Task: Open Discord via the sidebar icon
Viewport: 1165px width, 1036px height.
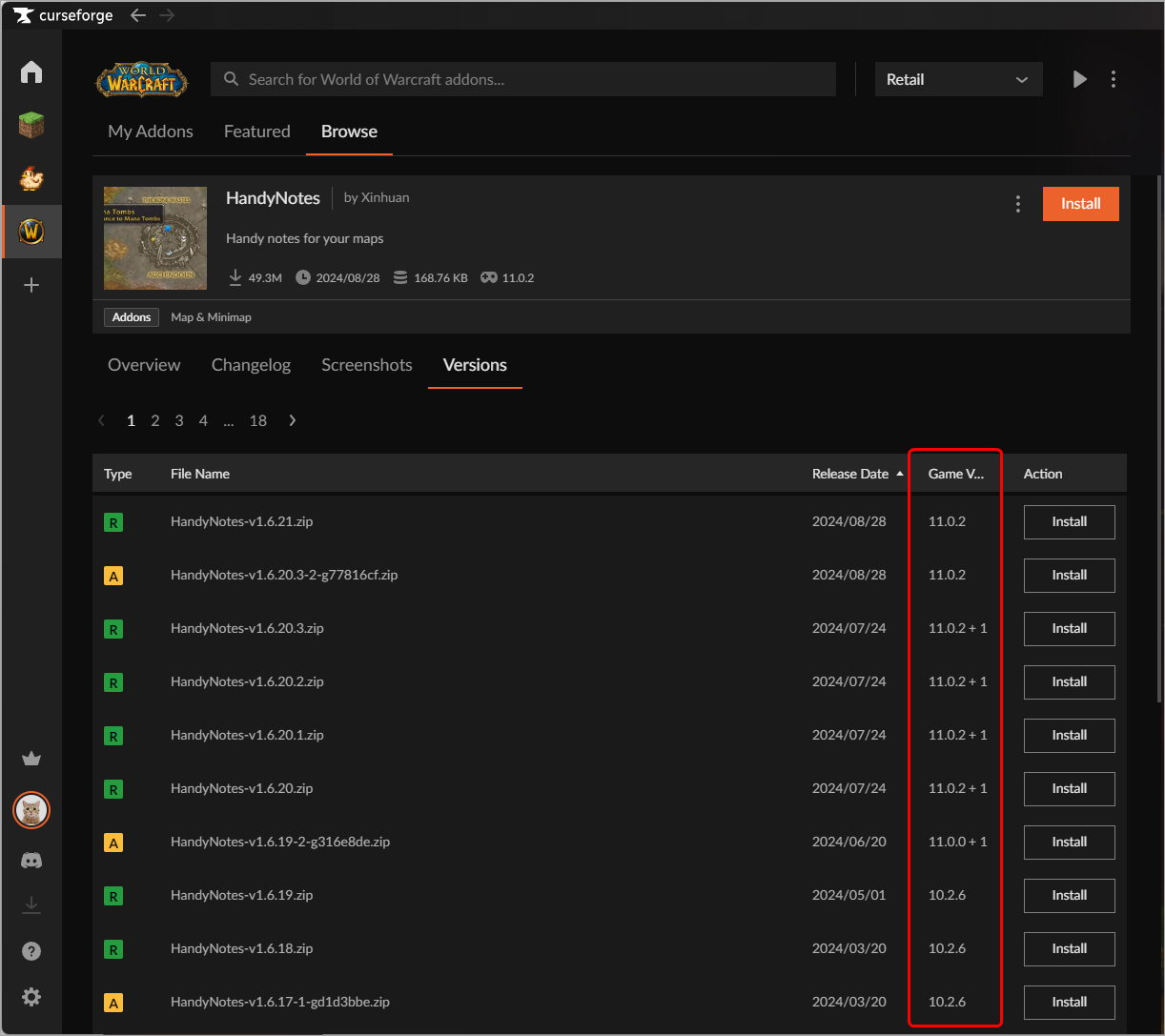Action: 31,860
